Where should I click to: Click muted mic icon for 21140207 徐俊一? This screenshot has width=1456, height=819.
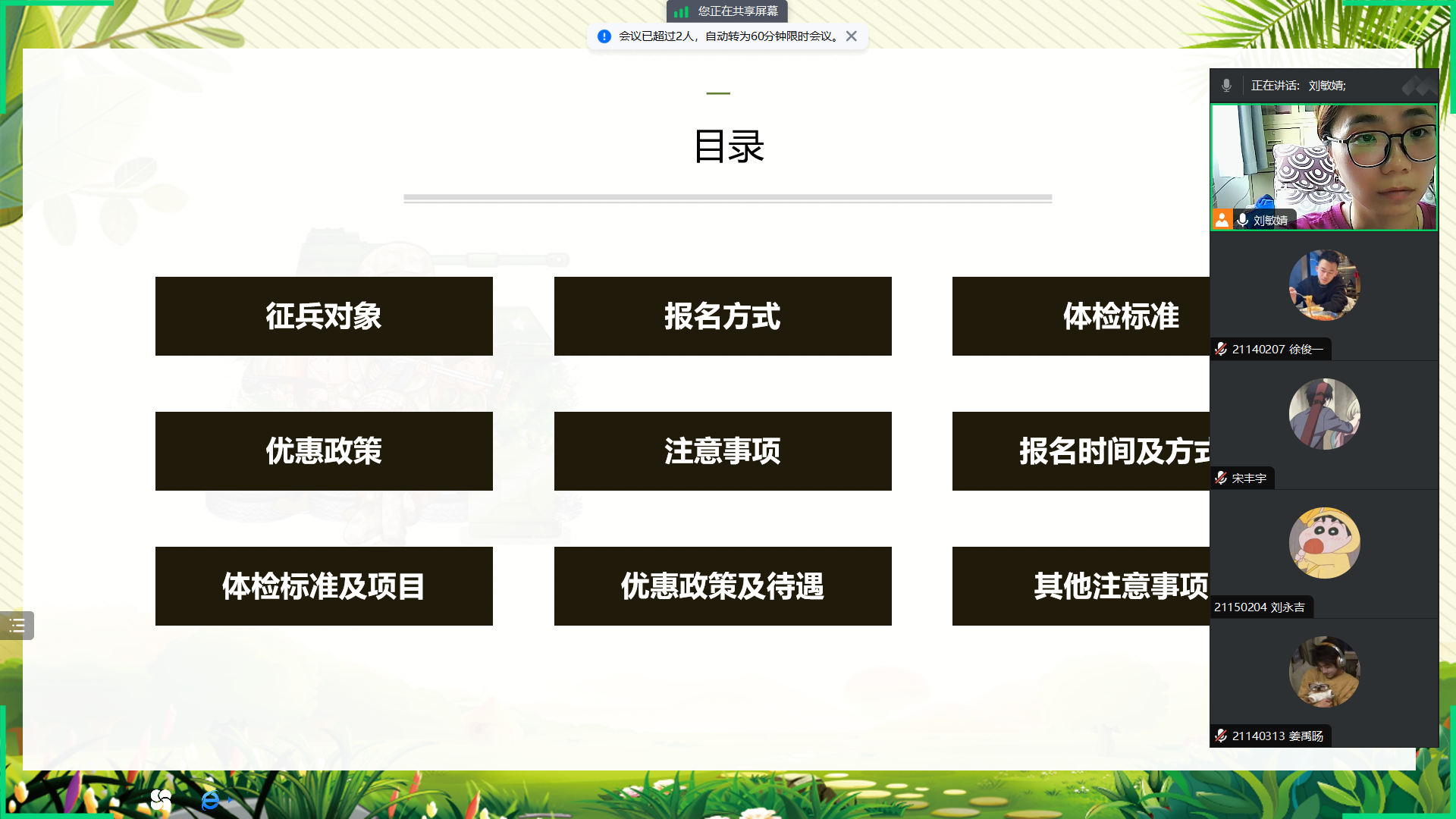click(x=1221, y=349)
